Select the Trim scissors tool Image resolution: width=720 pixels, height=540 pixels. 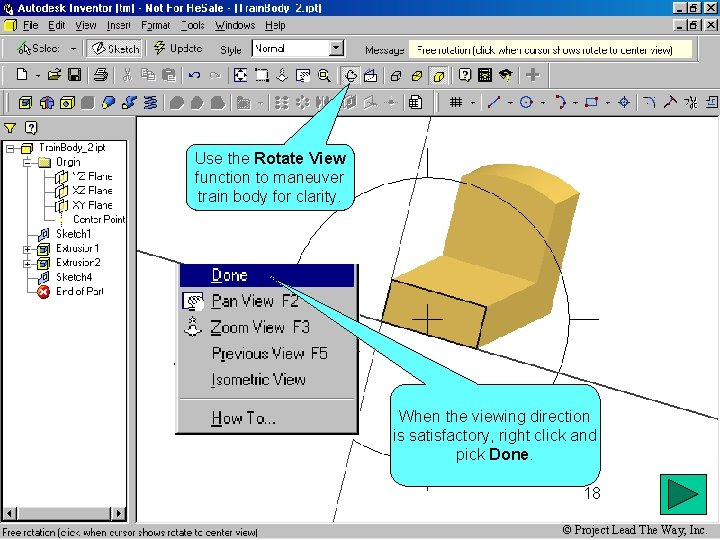pyautogui.click(x=690, y=102)
